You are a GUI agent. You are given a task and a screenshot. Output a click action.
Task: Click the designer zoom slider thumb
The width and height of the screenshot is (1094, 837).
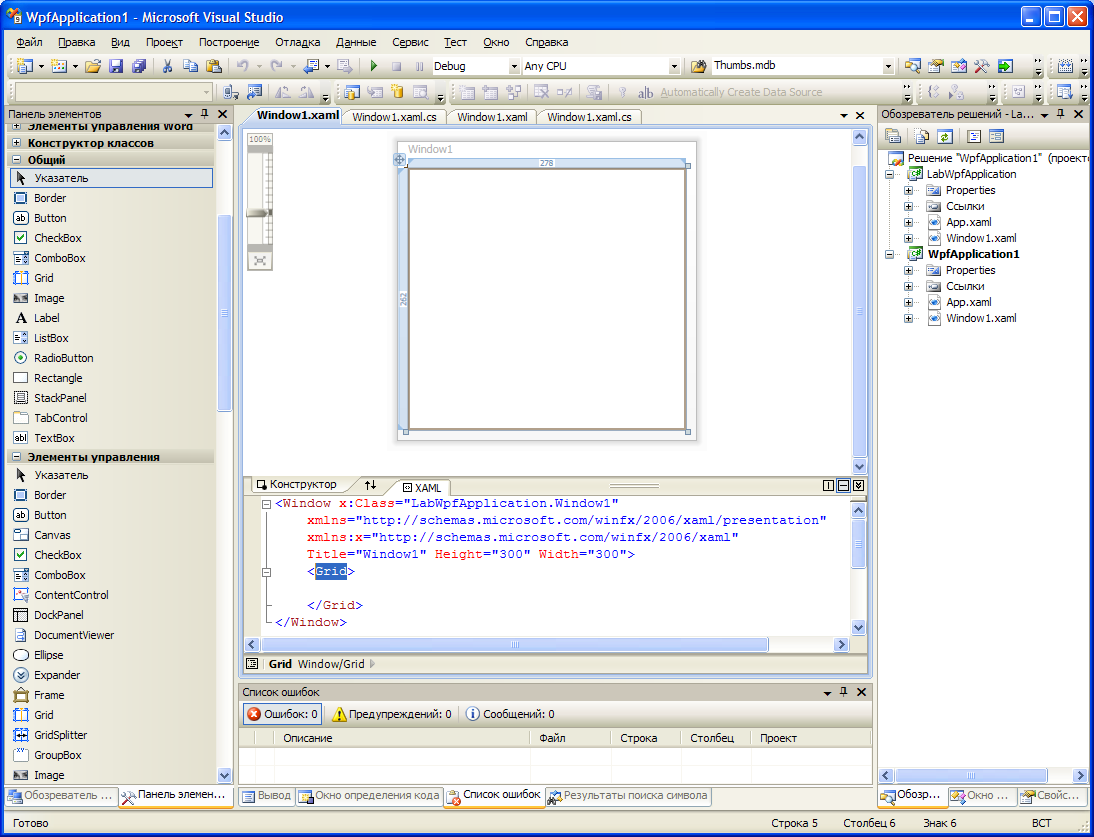point(260,213)
